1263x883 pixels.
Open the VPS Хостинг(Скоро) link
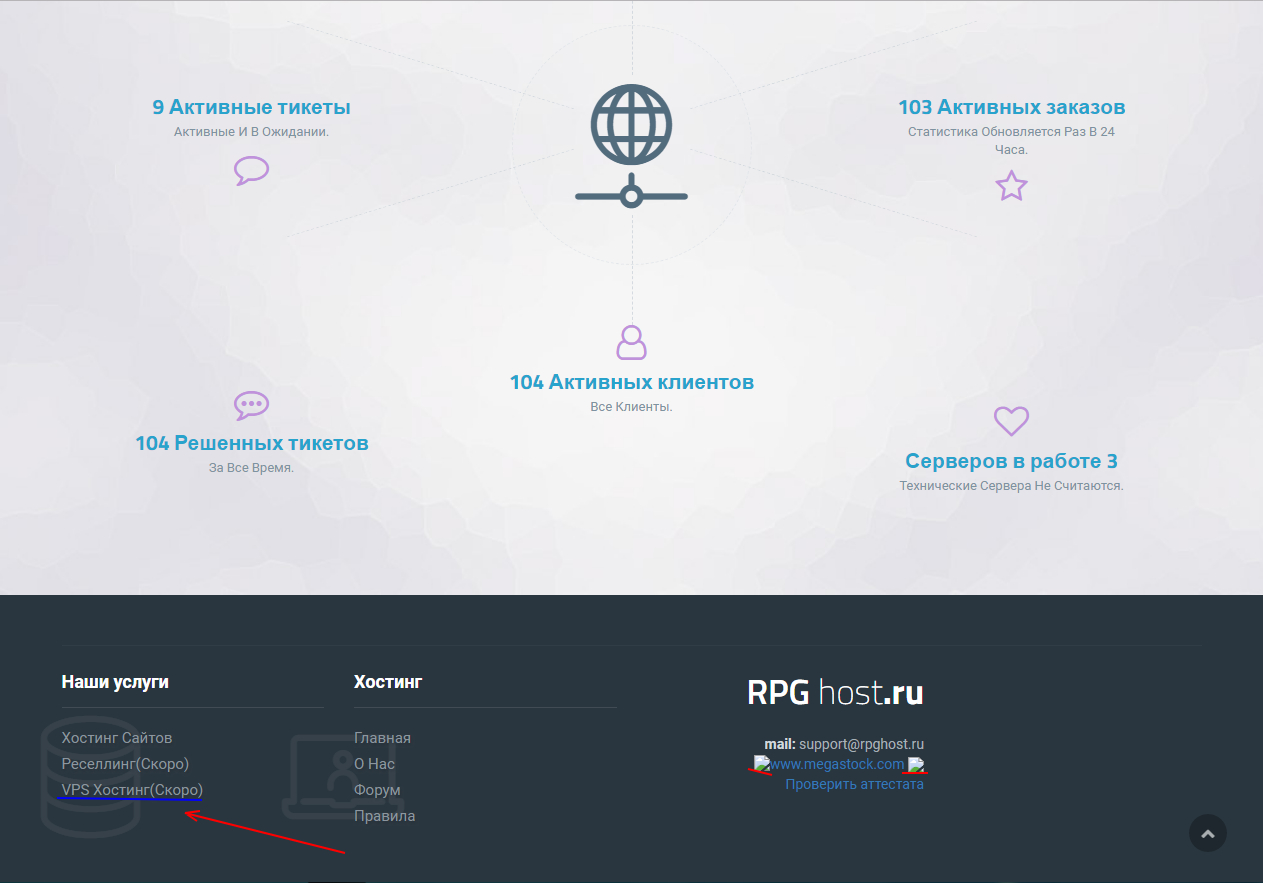(132, 790)
